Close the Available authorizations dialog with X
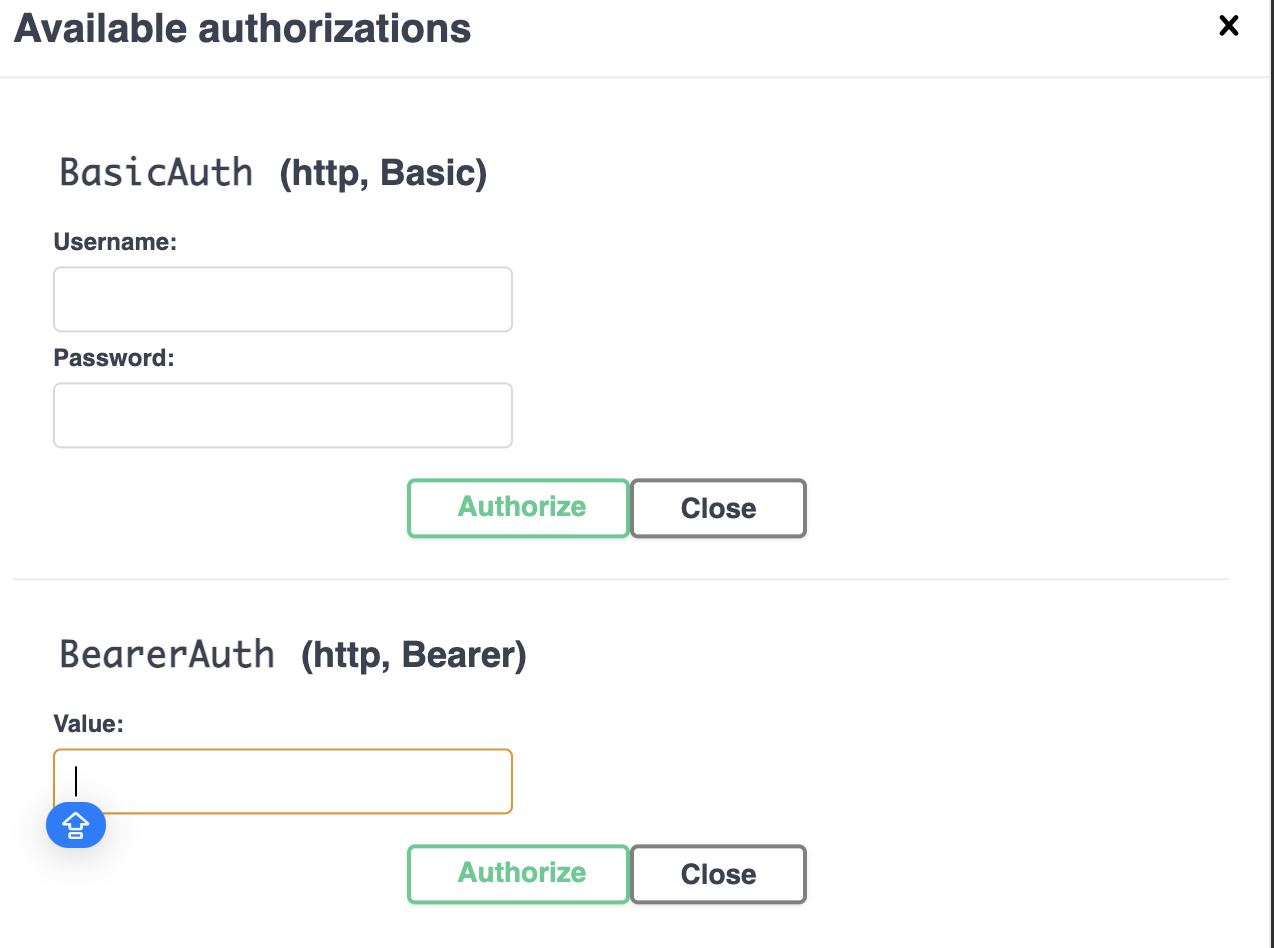The height and width of the screenshot is (948, 1274). coord(1229,26)
